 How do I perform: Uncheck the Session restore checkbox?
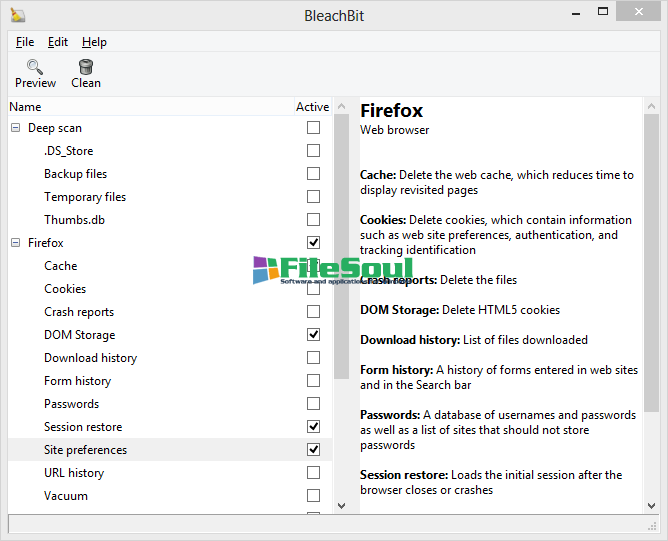click(313, 426)
